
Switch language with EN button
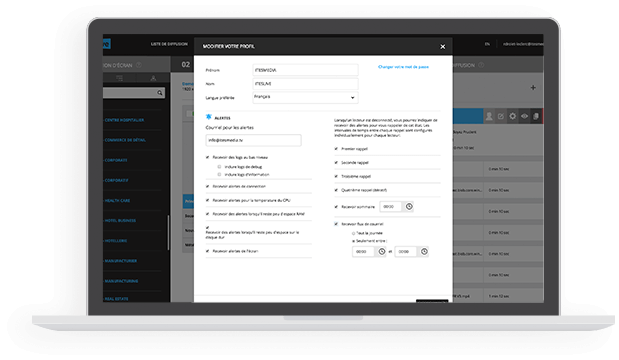coord(487,44)
